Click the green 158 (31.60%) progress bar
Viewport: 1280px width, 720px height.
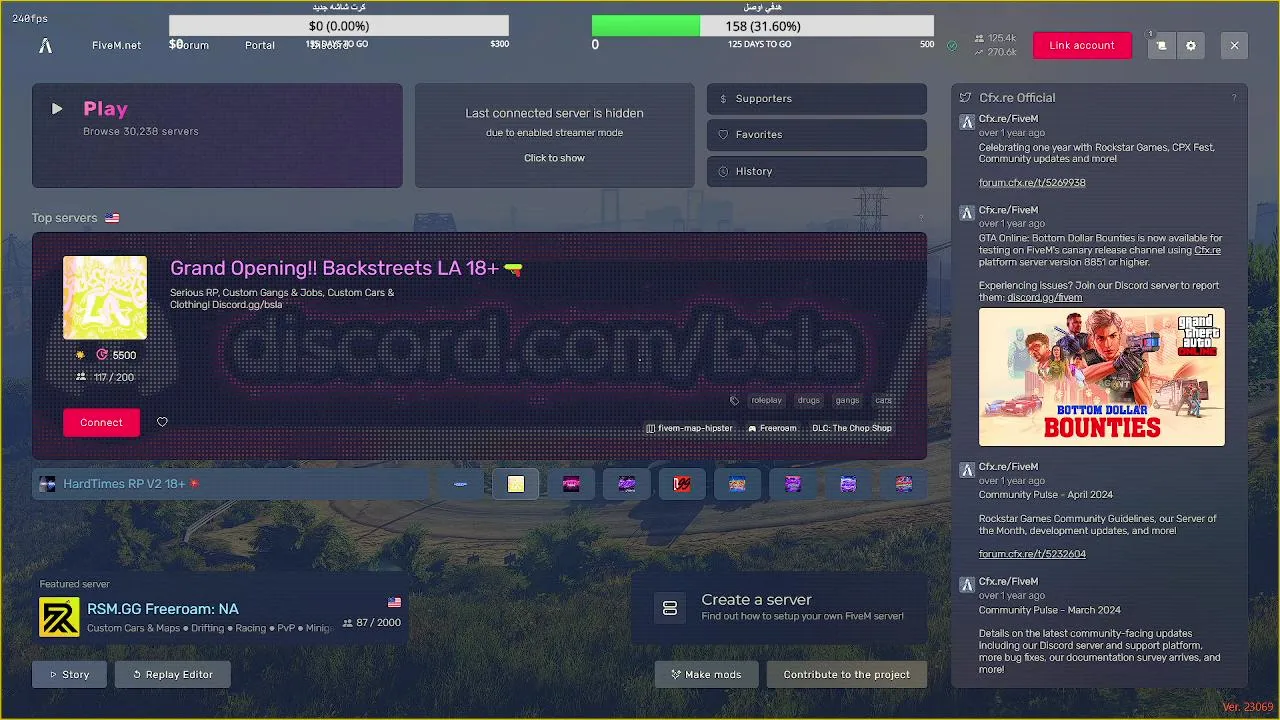pyautogui.click(x=762, y=26)
